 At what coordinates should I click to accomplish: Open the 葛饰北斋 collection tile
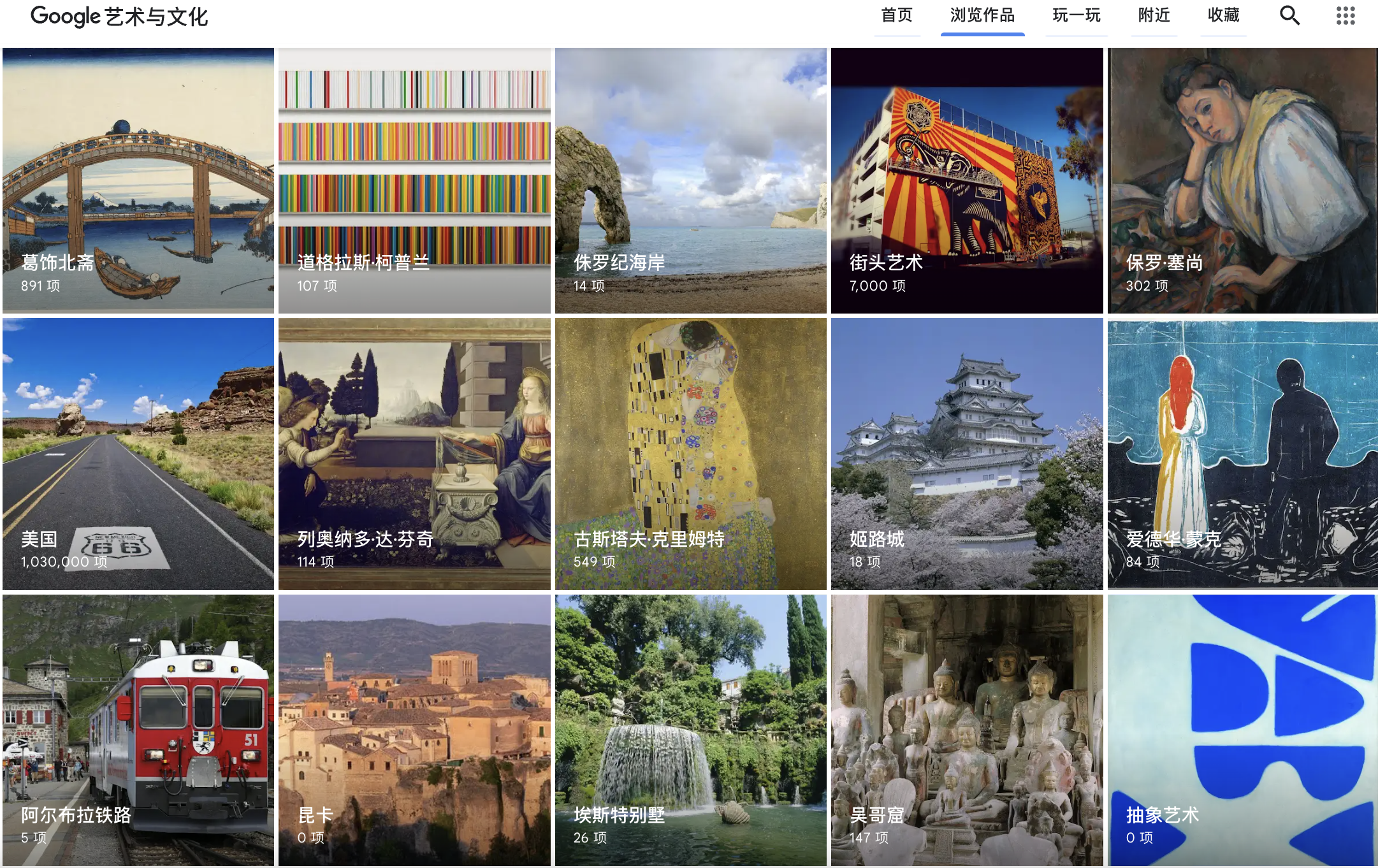coord(138,180)
